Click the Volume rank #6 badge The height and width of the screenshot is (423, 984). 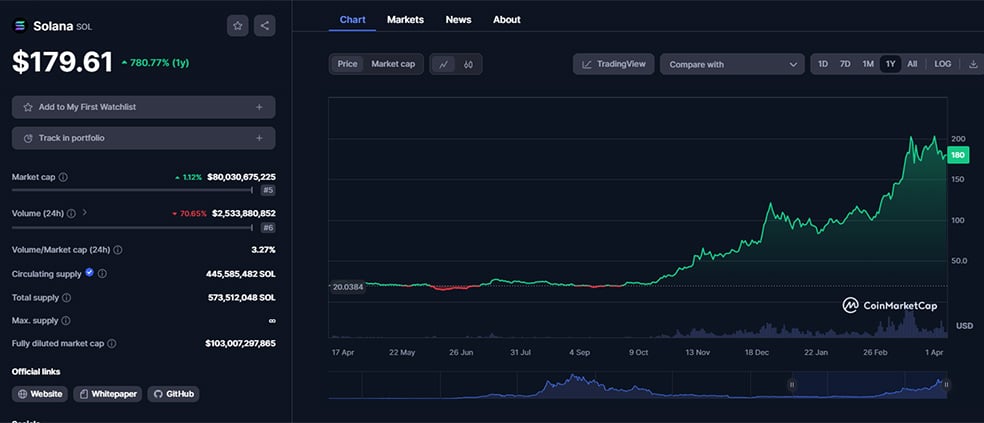click(268, 228)
